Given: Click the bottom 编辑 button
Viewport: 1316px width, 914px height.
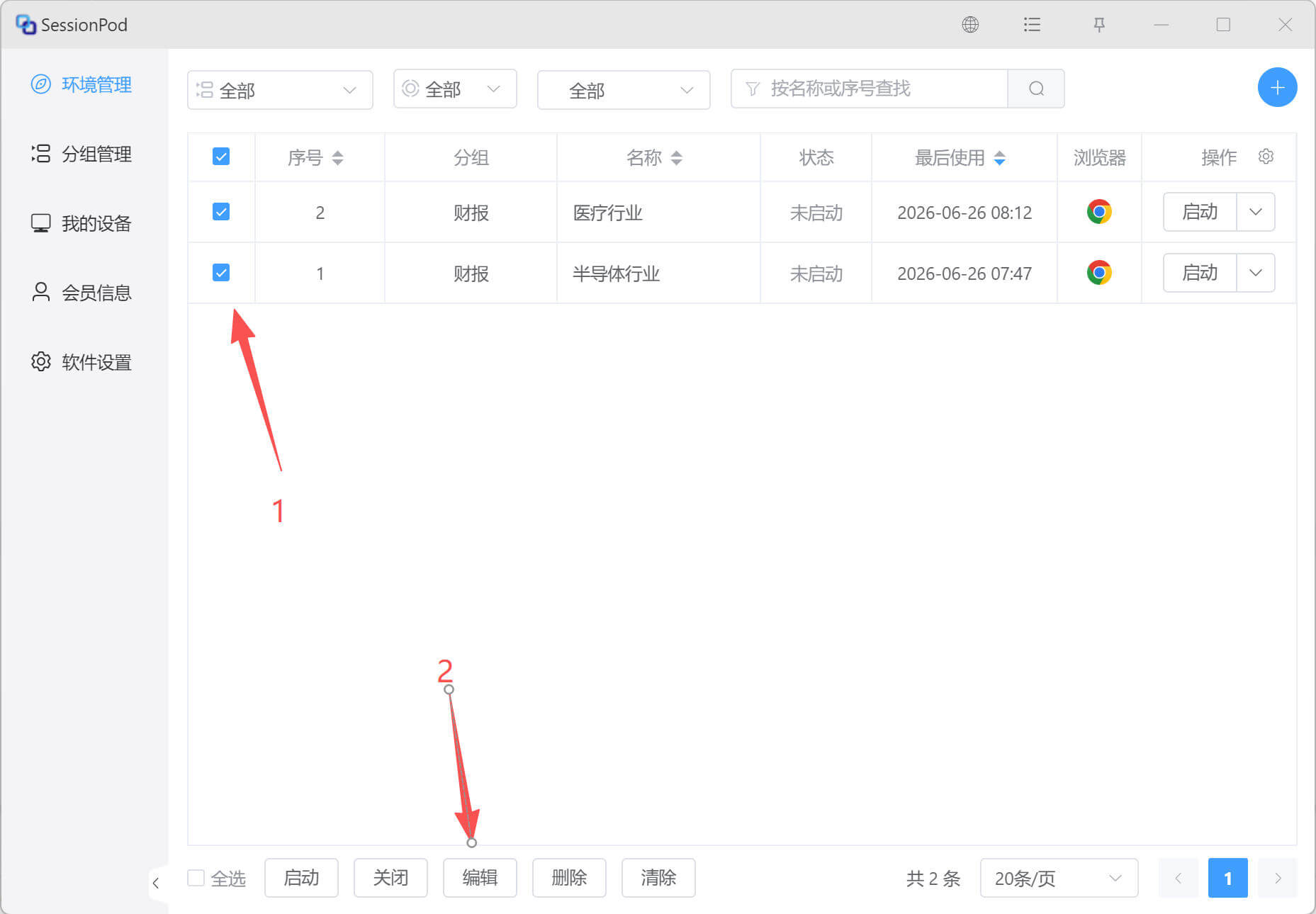Looking at the screenshot, I should click(480, 878).
